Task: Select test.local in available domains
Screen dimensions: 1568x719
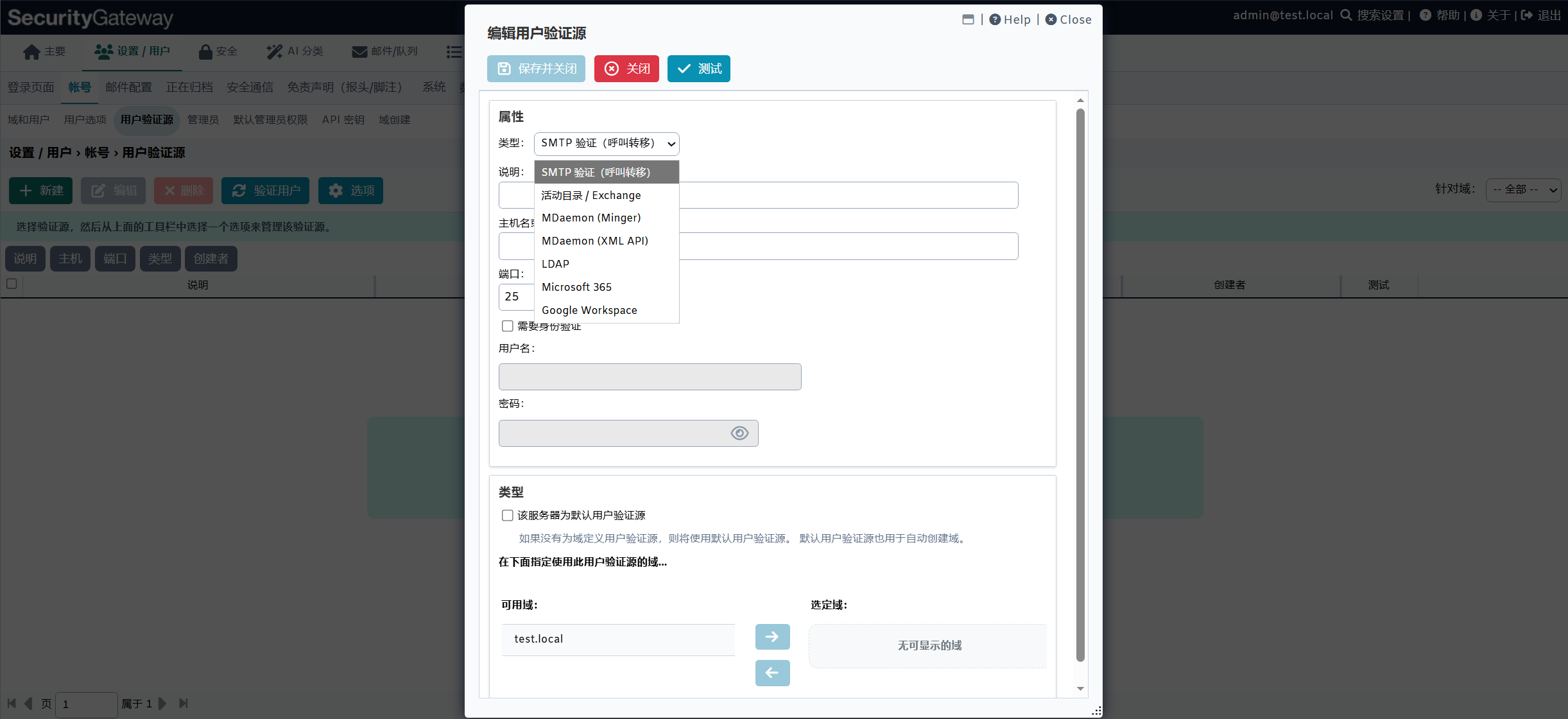Action: [618, 639]
